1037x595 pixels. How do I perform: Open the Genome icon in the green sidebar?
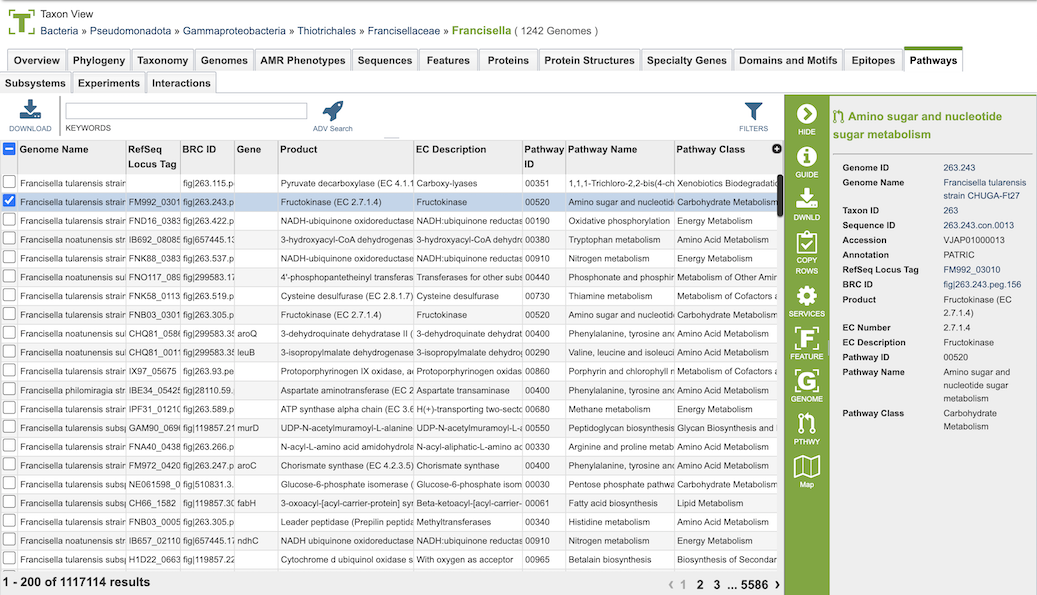[x=806, y=381]
